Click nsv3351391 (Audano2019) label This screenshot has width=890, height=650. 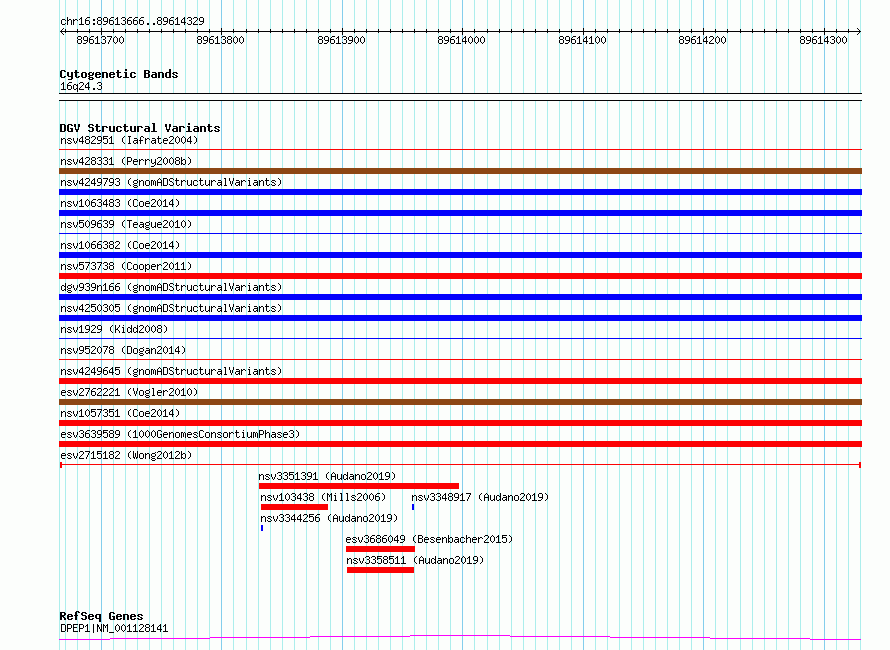(327, 476)
